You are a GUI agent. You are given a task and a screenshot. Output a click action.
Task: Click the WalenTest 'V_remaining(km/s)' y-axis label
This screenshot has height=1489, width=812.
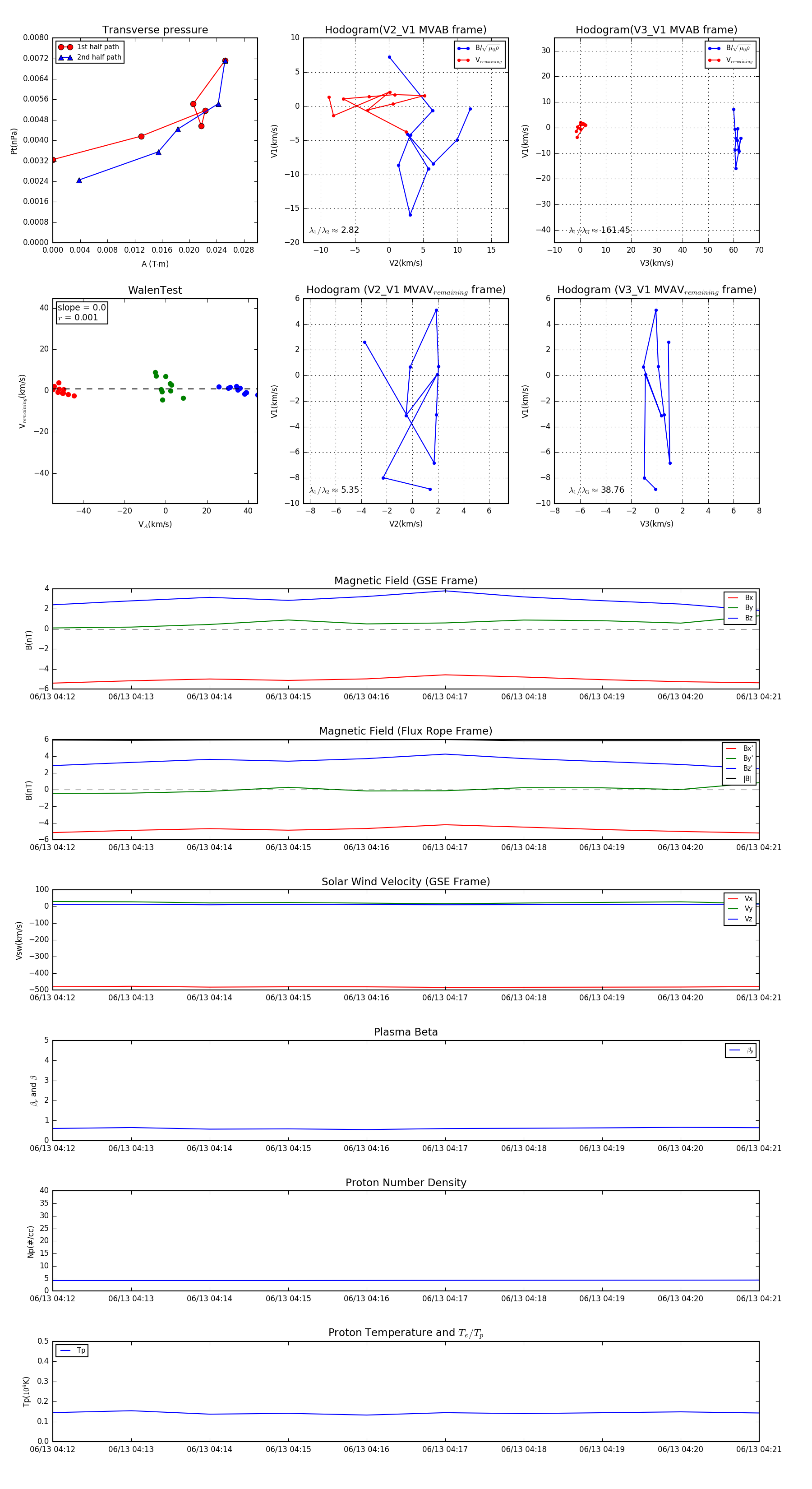22,401
